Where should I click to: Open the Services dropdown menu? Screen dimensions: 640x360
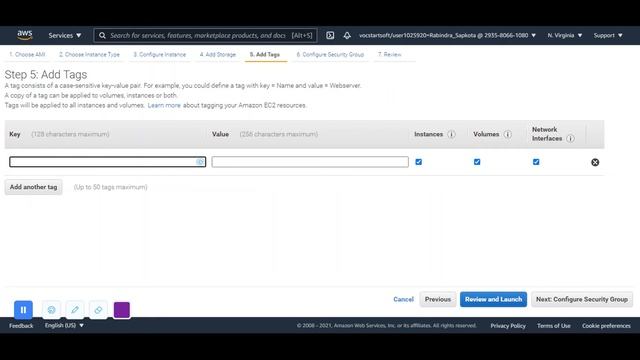click(x=65, y=36)
